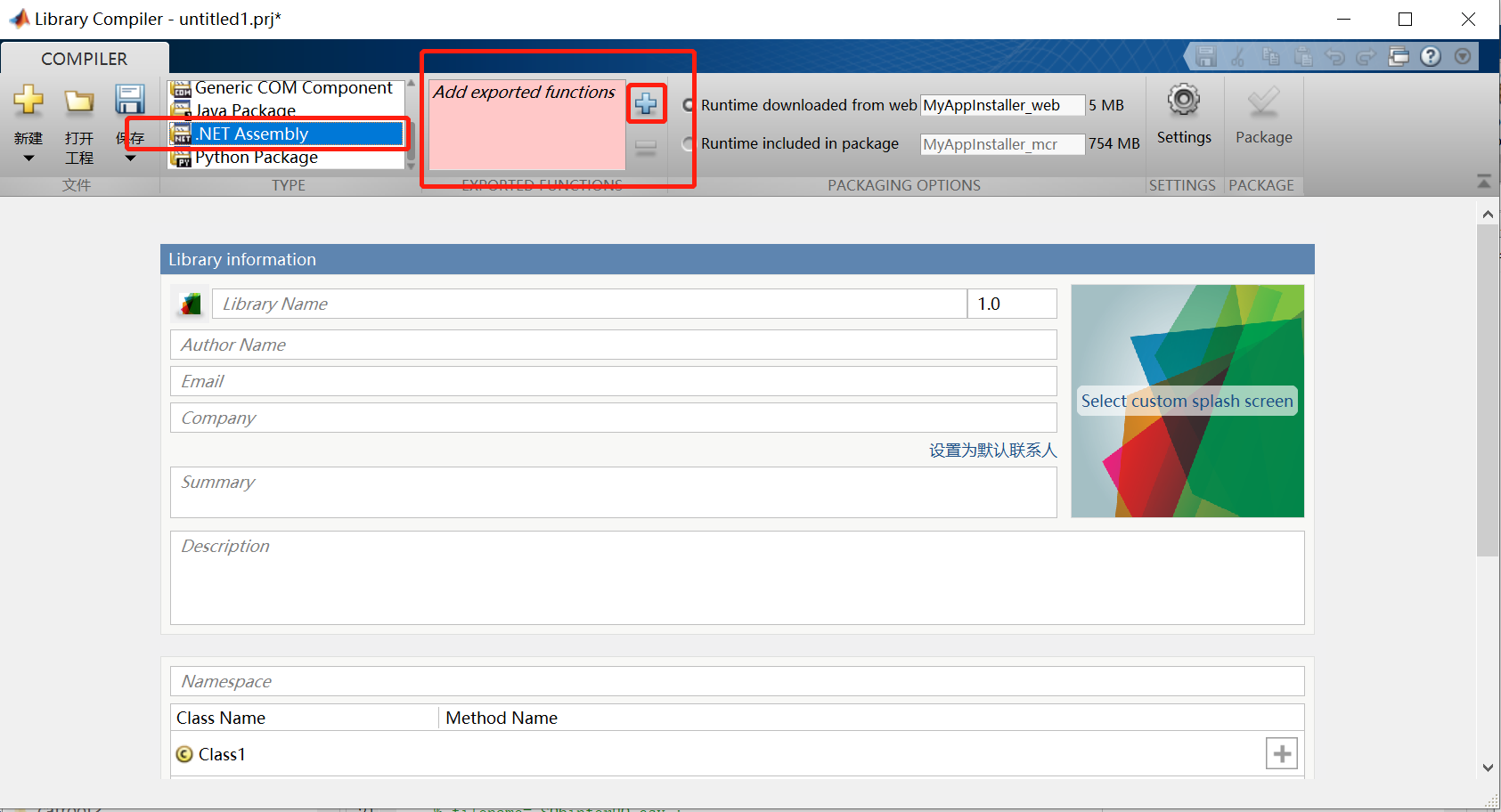Click quick-access paste icon

point(1303,57)
